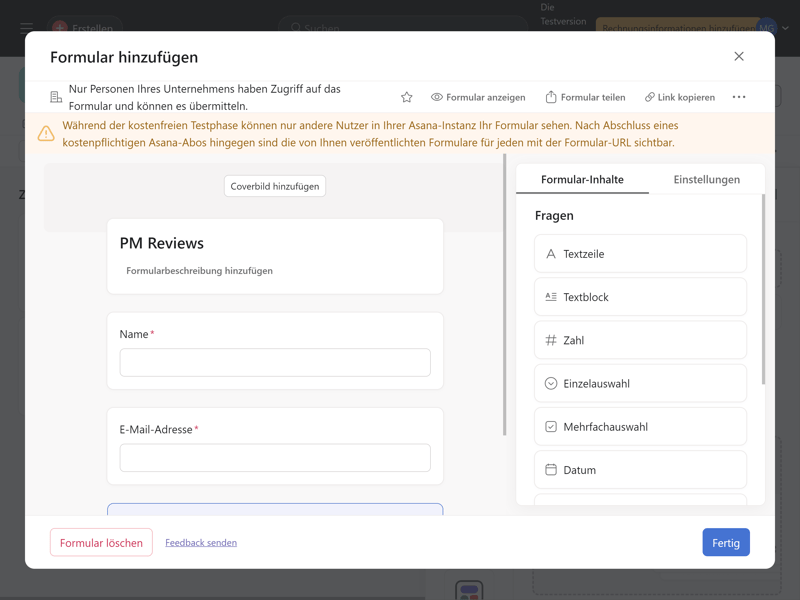Click the Coverbild hinzufügen button
The image size is (800, 600).
pos(275,186)
